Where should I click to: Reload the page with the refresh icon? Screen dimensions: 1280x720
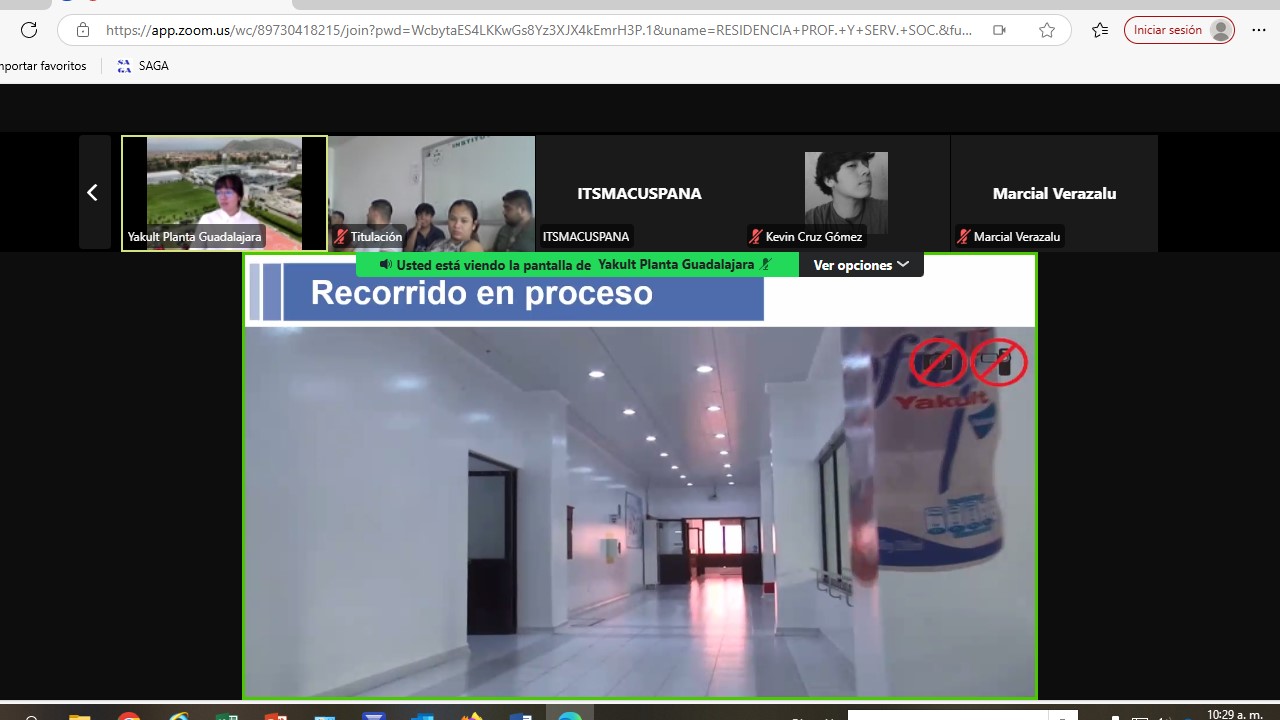point(29,30)
